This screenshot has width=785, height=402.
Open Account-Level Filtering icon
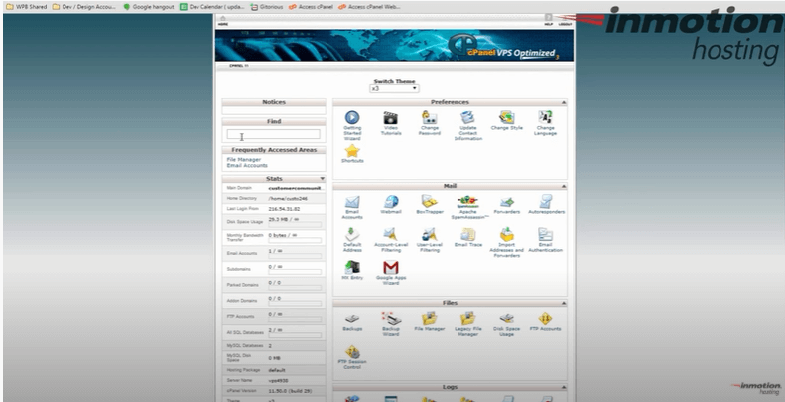390,235
